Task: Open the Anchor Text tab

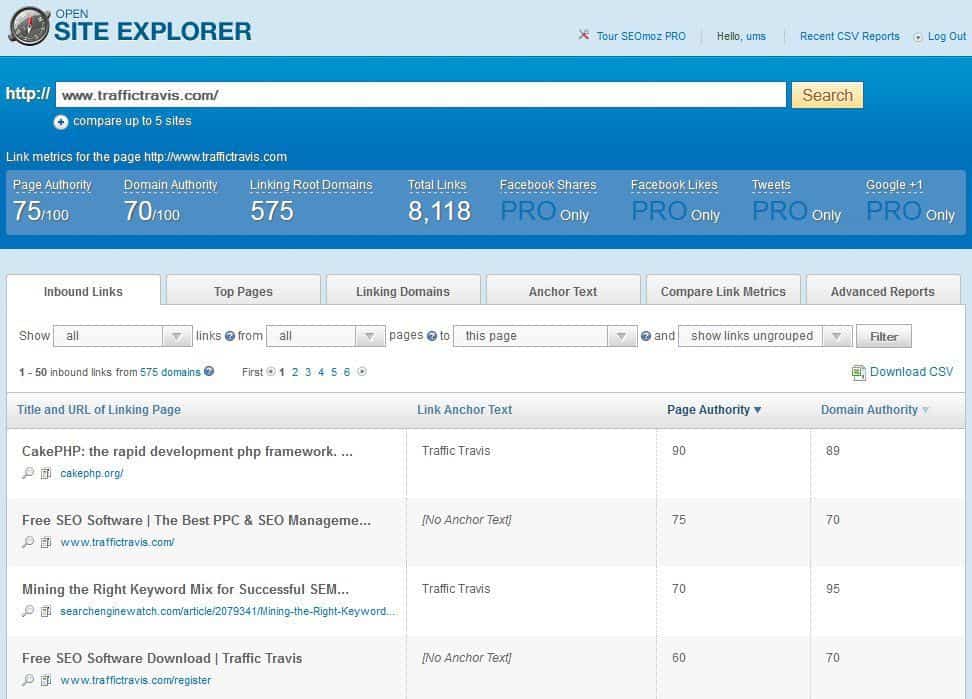Action: click(562, 291)
